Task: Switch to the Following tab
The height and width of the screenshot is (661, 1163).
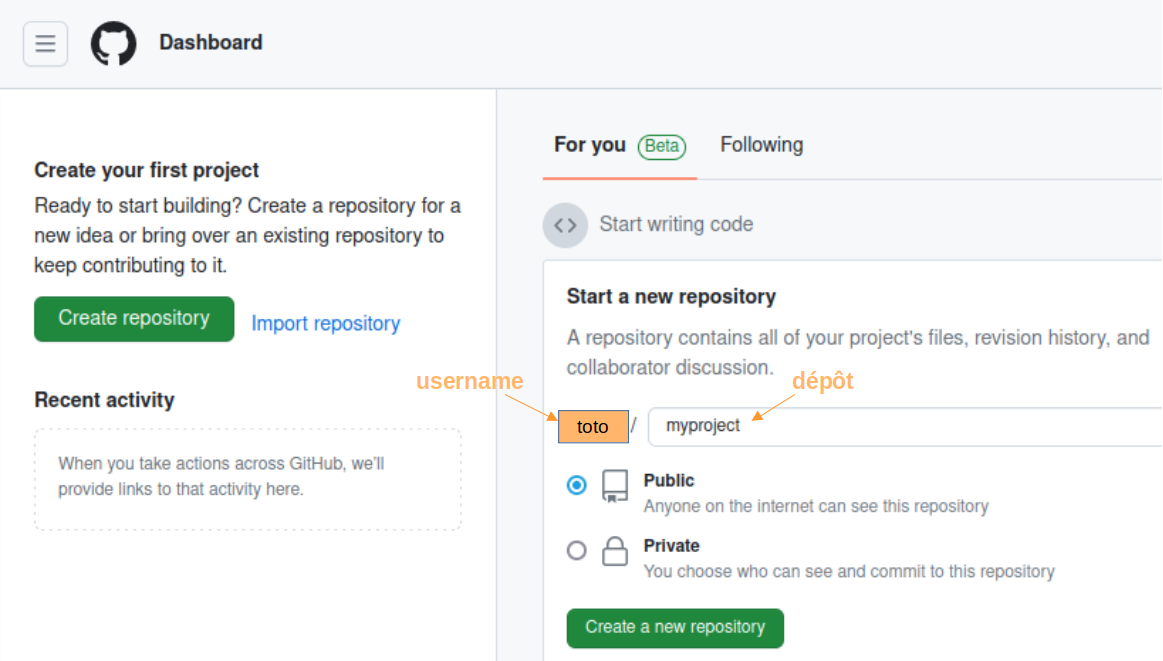Action: click(761, 144)
